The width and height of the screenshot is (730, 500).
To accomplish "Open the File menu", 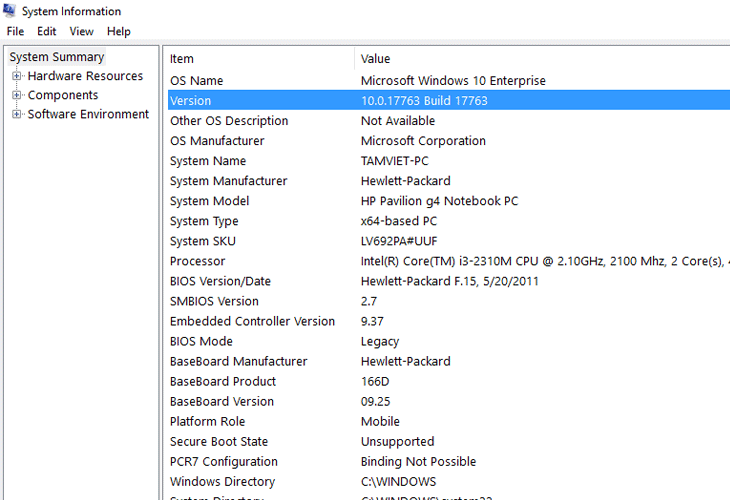I will click(x=15, y=31).
